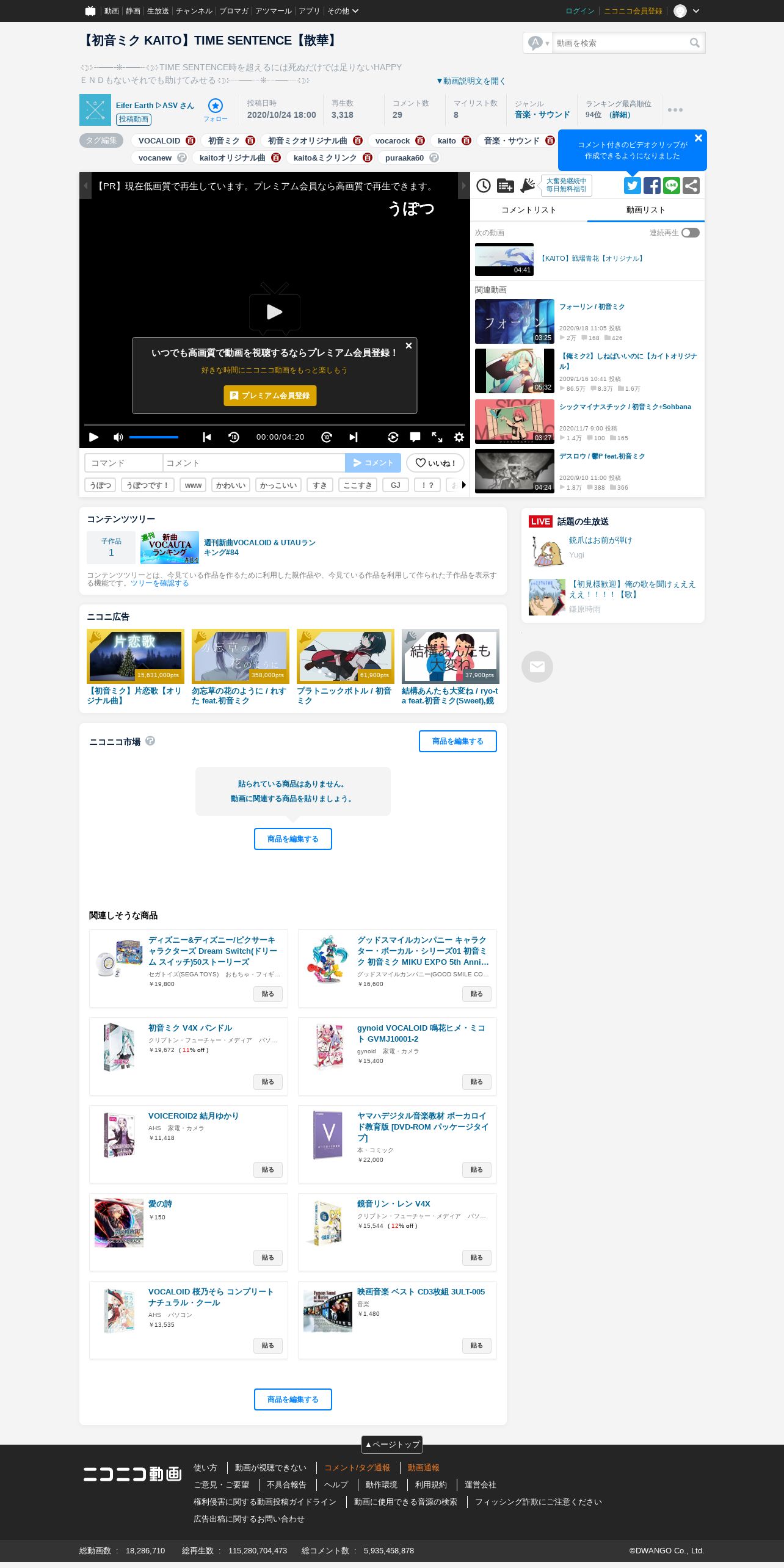
Task: Click the play button in player controls
Action: 93,437
